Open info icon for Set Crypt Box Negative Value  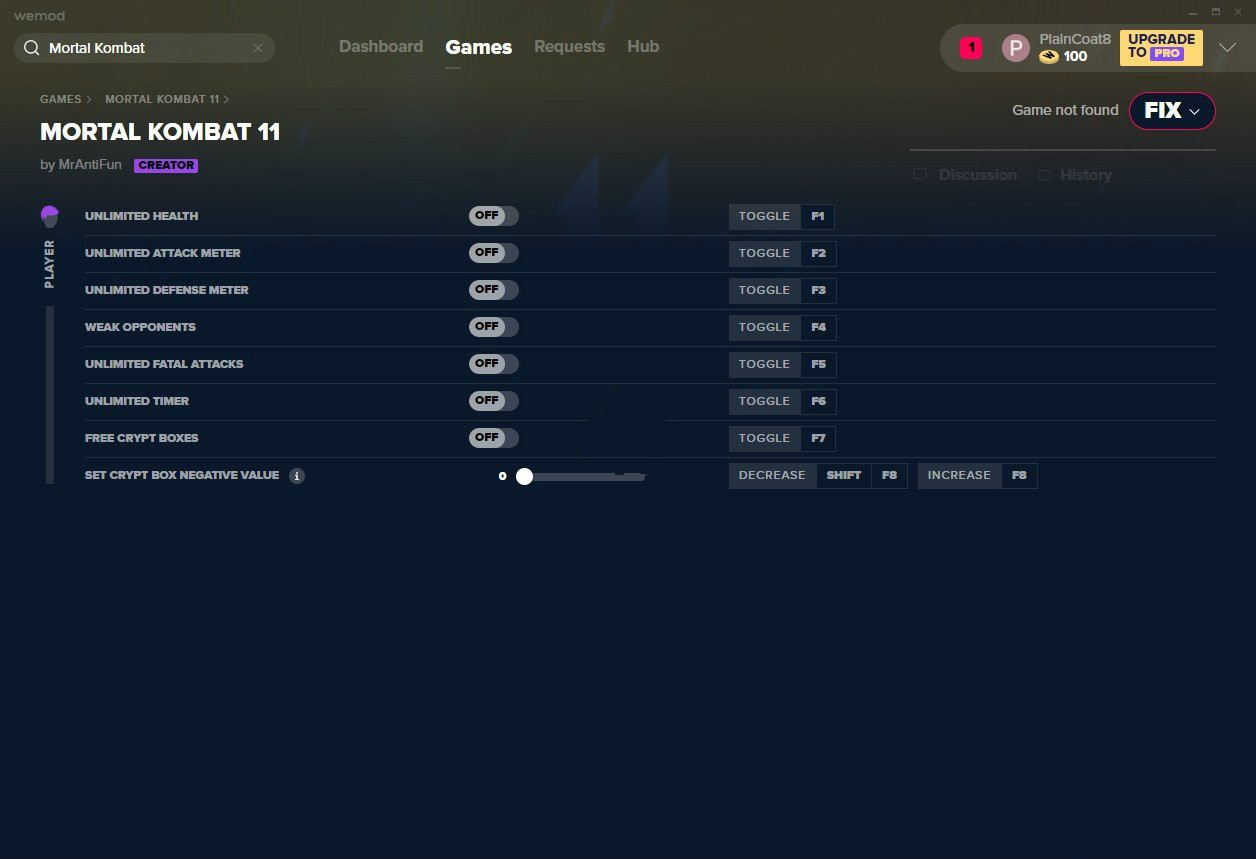(x=296, y=476)
